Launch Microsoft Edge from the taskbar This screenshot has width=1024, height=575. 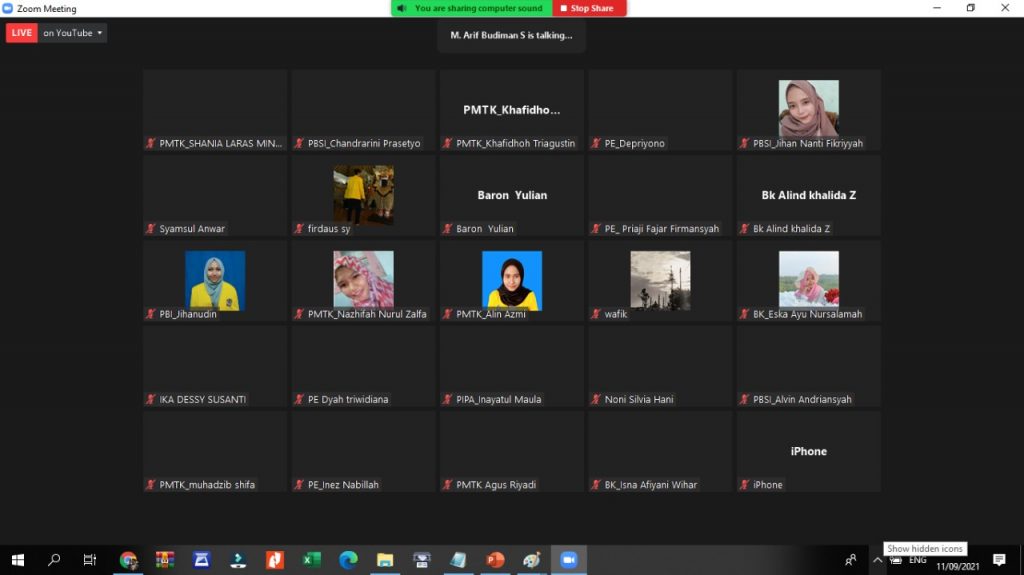pyautogui.click(x=348, y=560)
